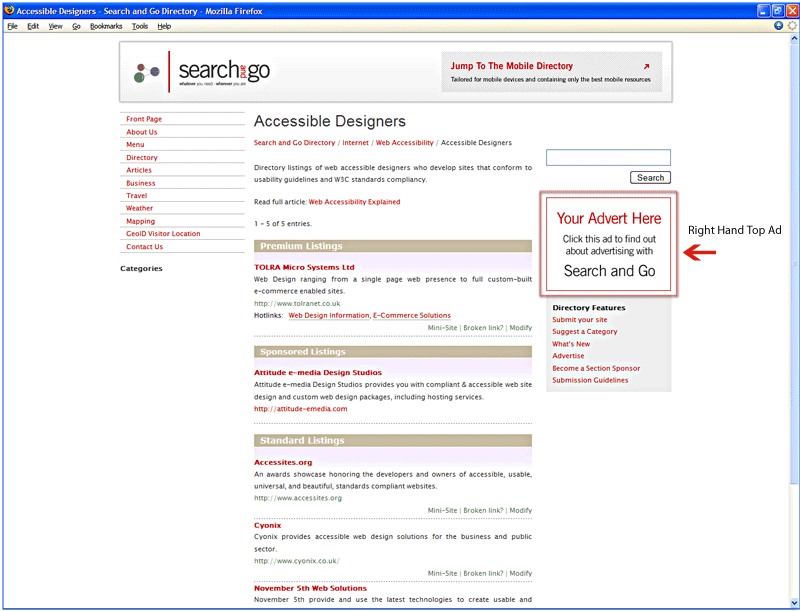This screenshot has width=800, height=611.
Task: Focus the directory search text field
Action: pyautogui.click(x=608, y=158)
